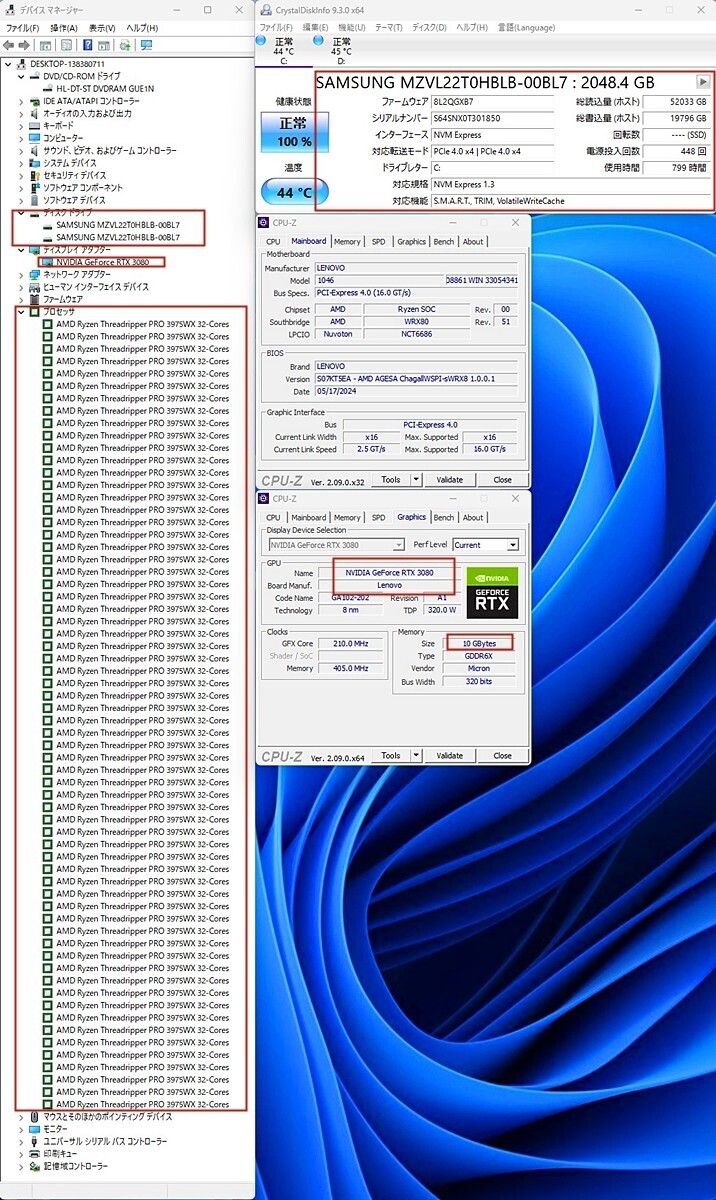Click the speaker icon beside オーディオの入力および出力
This screenshot has height=1200, width=716.
(34, 113)
